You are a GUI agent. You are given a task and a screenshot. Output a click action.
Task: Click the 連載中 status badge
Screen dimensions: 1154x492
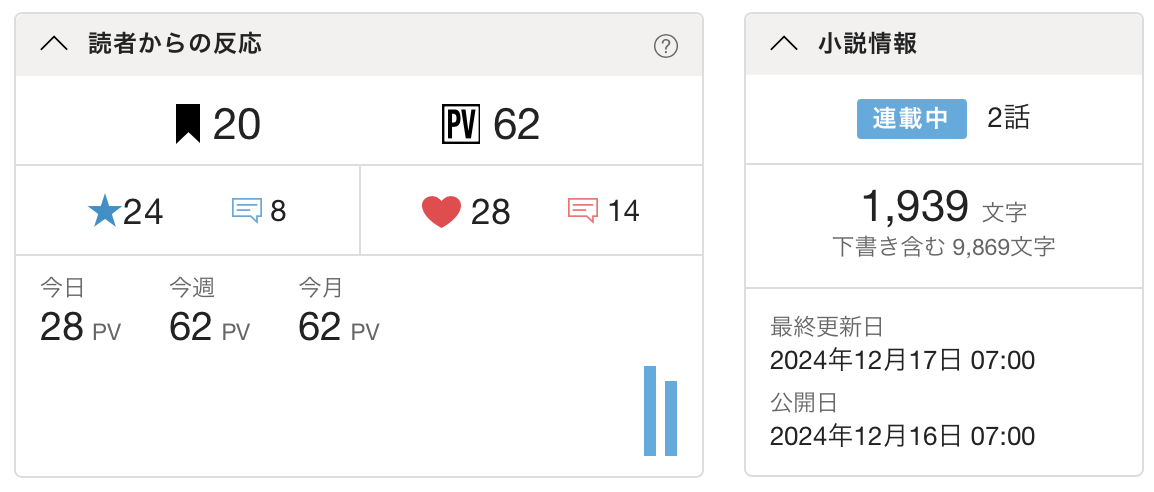(x=911, y=119)
